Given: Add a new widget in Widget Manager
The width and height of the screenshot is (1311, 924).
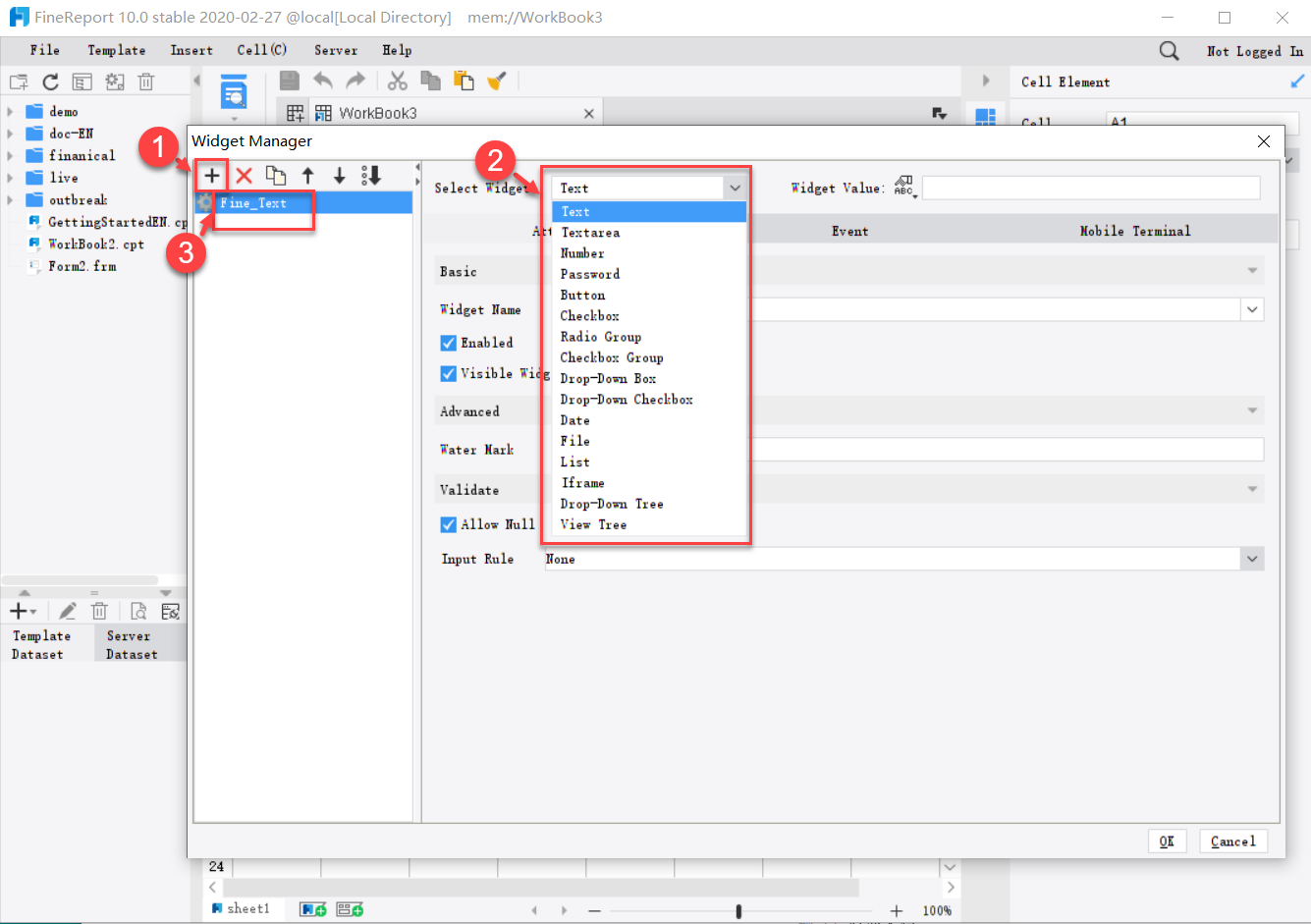Looking at the screenshot, I should [x=212, y=175].
